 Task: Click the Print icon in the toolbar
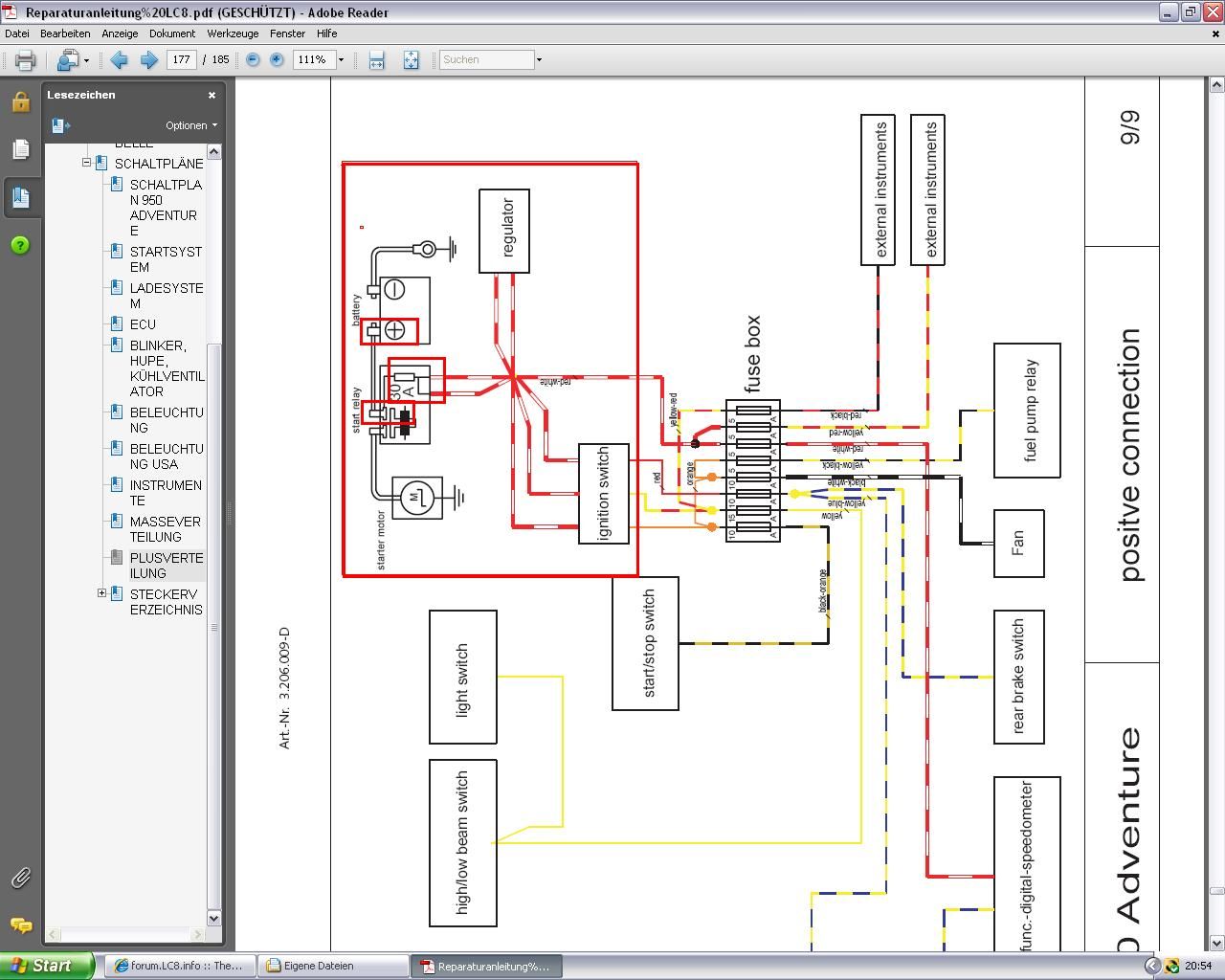click(25, 59)
